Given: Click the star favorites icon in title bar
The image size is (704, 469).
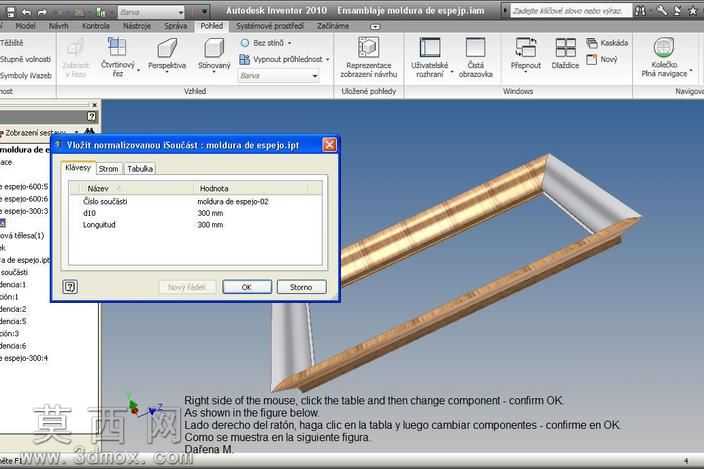Looking at the screenshot, I should [693, 11].
